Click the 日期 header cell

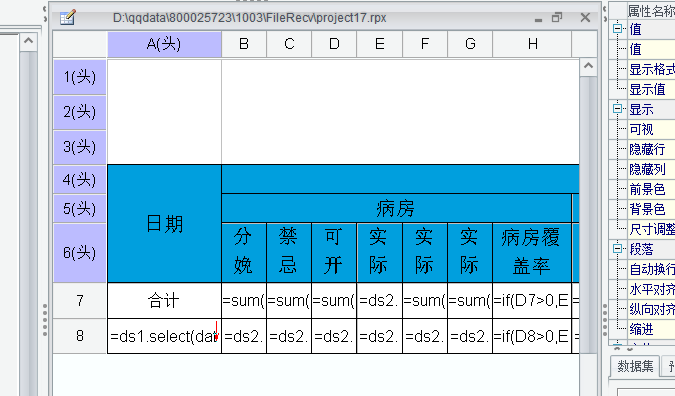pos(164,223)
